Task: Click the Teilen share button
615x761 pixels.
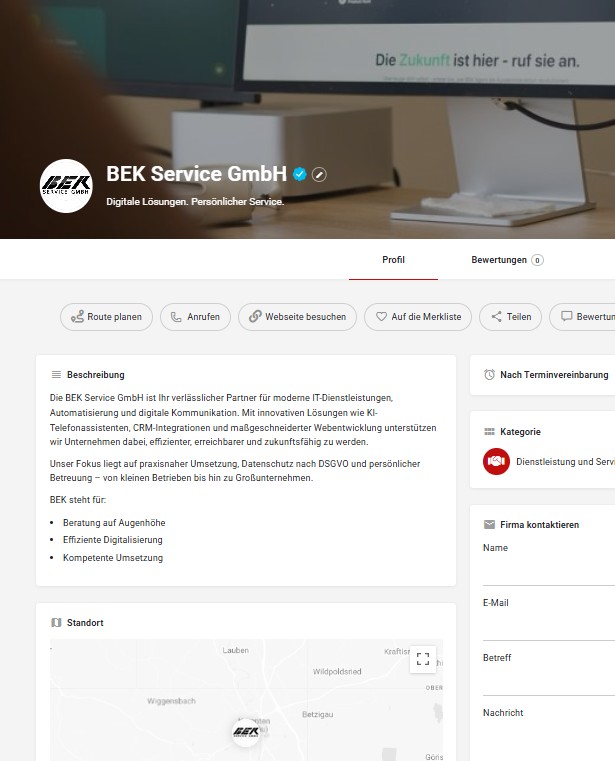Action: tap(511, 317)
